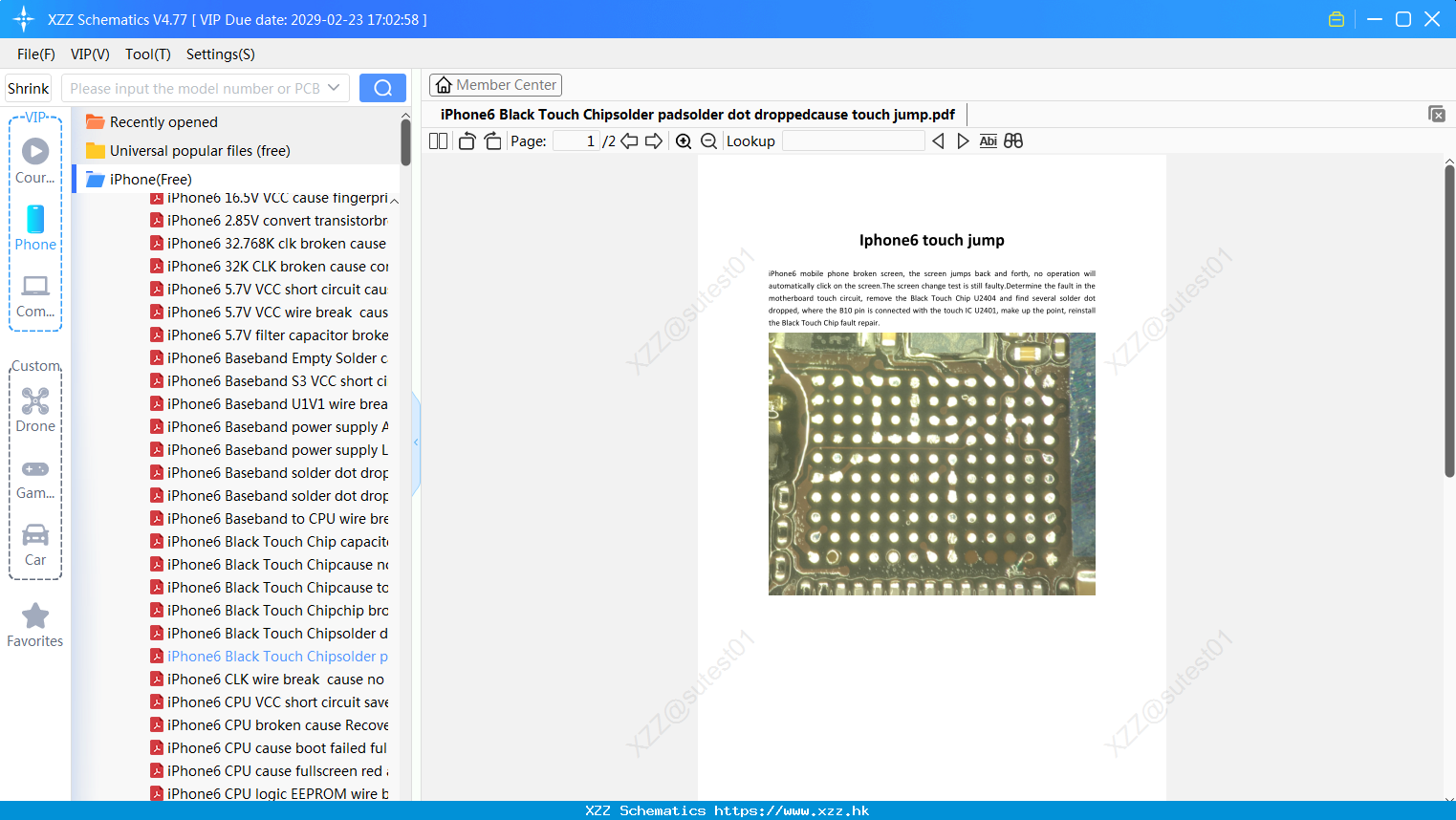Find next Lookup match
1456x820 pixels.
[963, 141]
